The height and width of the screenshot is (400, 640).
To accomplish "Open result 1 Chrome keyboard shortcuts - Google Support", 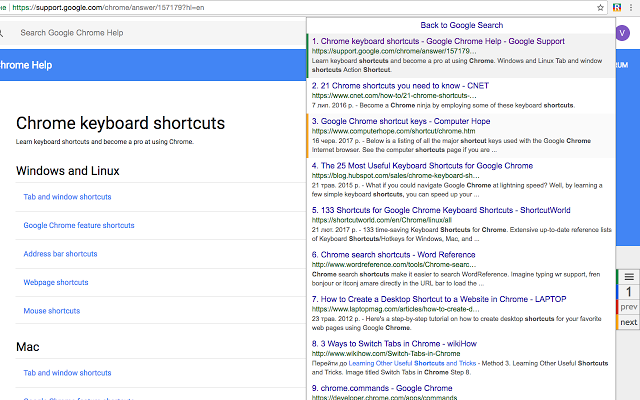I will (x=438, y=41).
